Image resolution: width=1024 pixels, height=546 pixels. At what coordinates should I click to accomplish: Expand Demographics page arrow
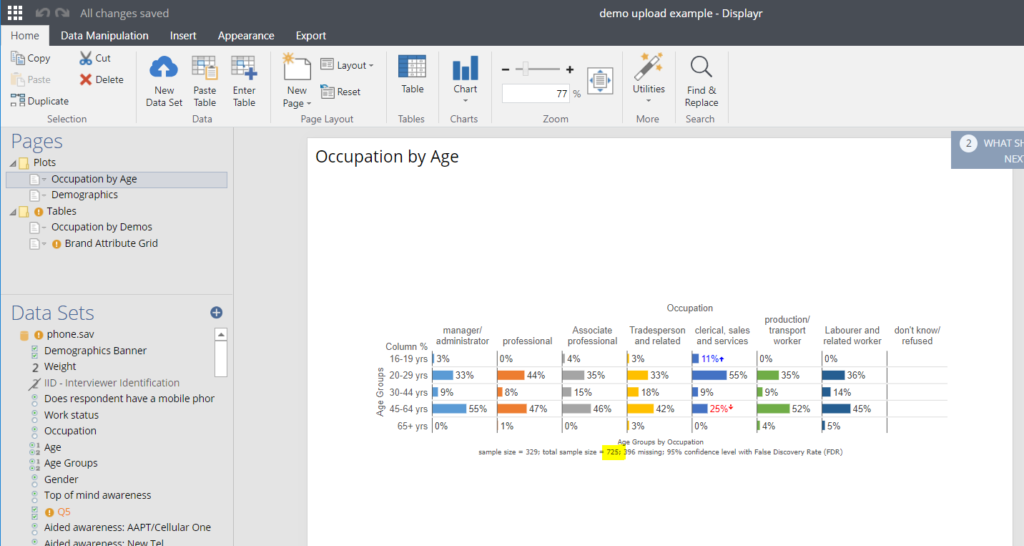coord(44,195)
